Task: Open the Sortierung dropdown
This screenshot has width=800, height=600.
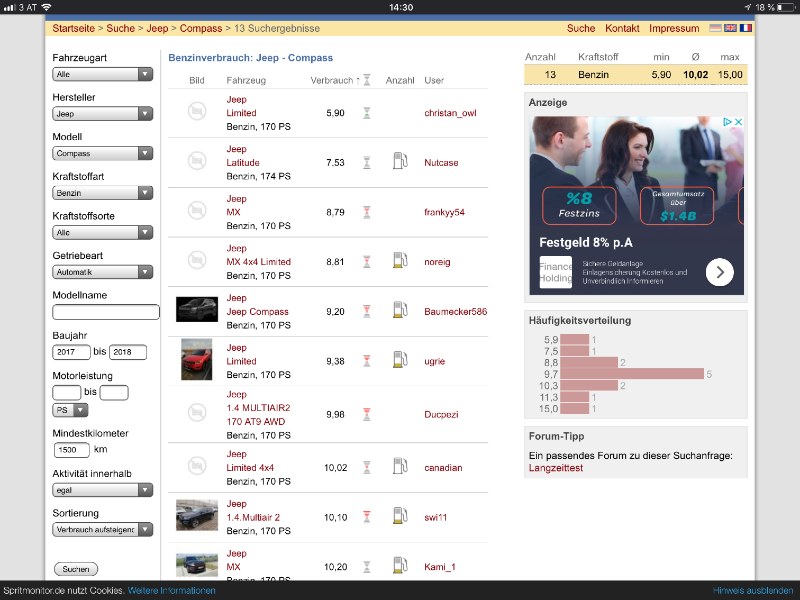Action: [102, 529]
